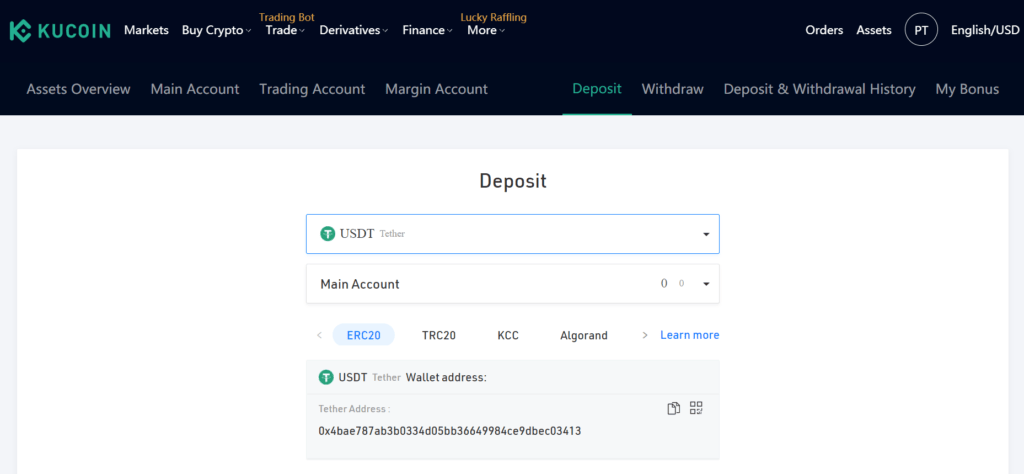
Task: Expand the More menu
Action: 486,30
